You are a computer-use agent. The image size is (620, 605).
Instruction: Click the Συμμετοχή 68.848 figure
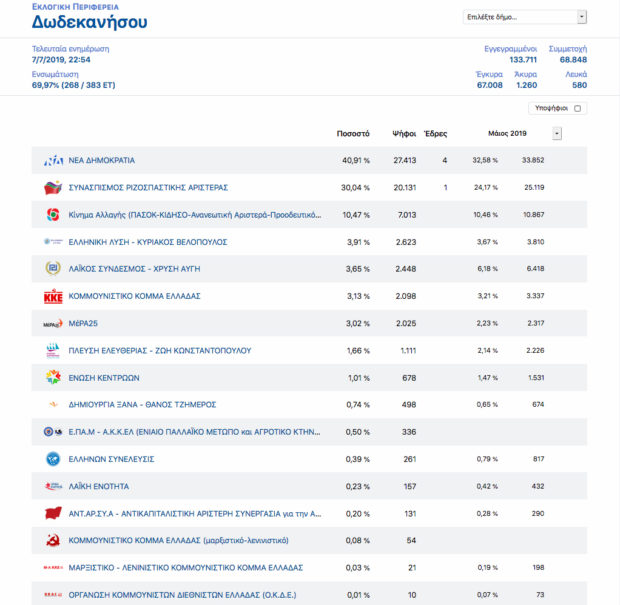pyautogui.click(x=573, y=60)
